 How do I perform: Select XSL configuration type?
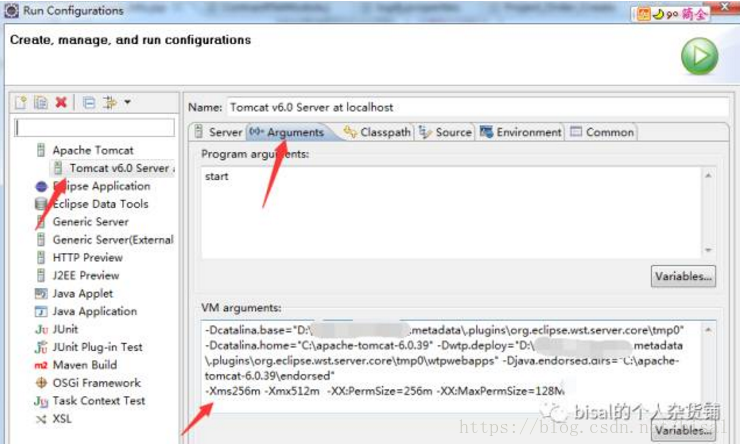coord(62,419)
